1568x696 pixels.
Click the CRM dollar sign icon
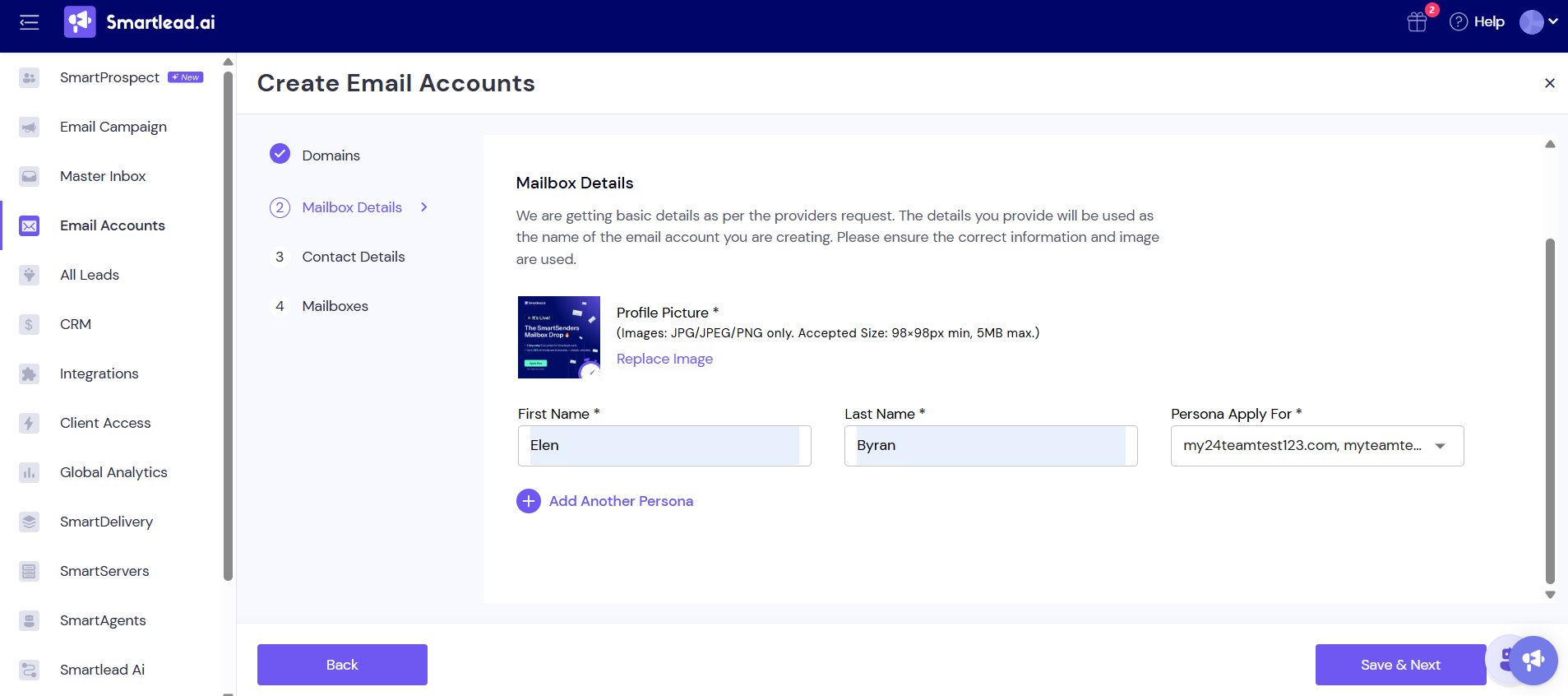coord(30,324)
